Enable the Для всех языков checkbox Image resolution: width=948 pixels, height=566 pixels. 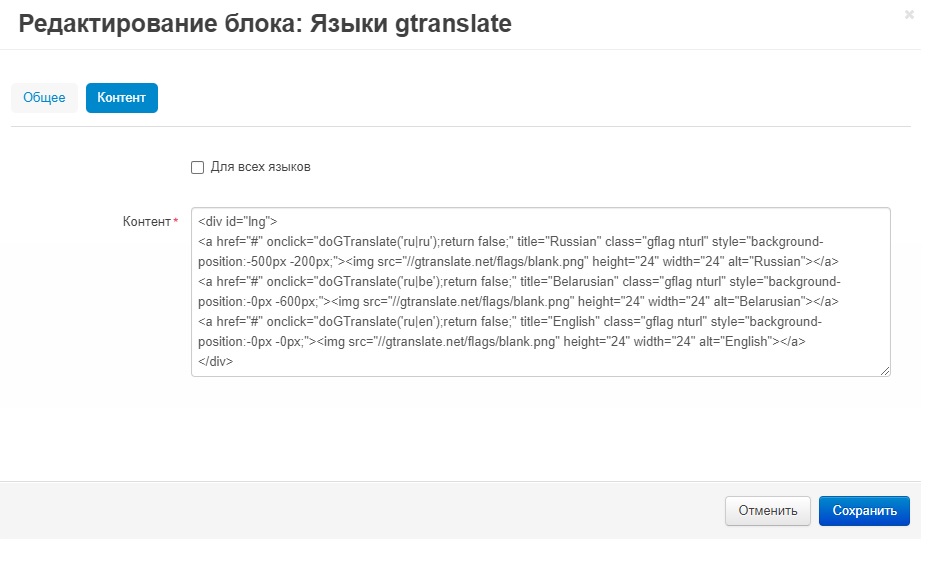point(197,167)
